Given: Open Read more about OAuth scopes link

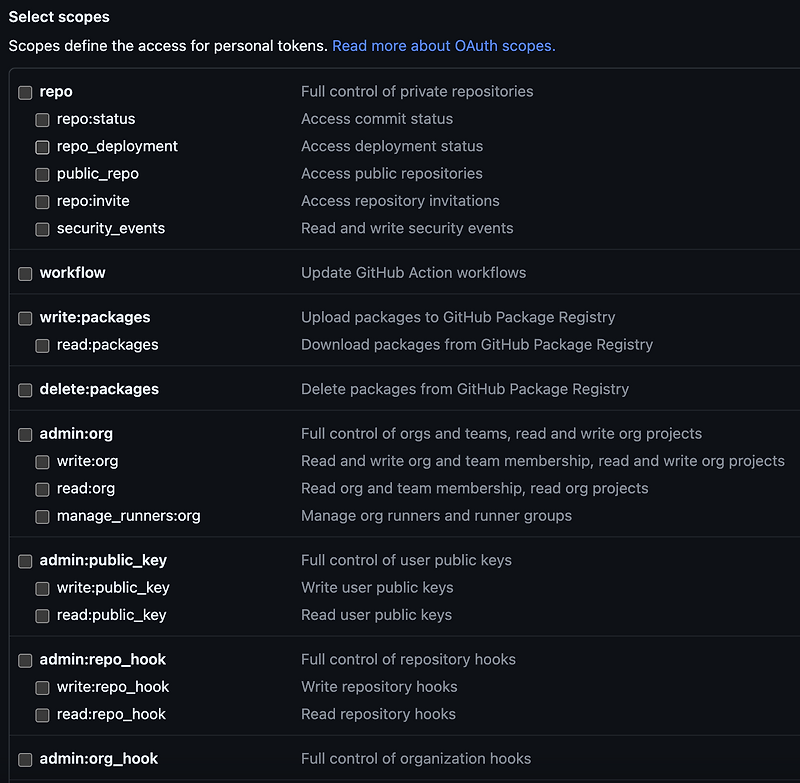Looking at the screenshot, I should pos(444,46).
